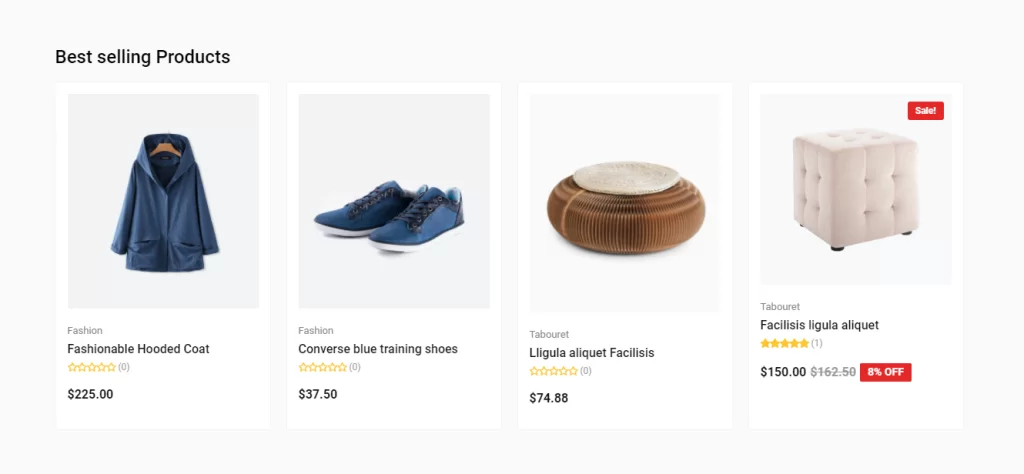The height and width of the screenshot is (474, 1024).
Task: Open Fashionable Hooded Coat title link
Action: tap(138, 349)
